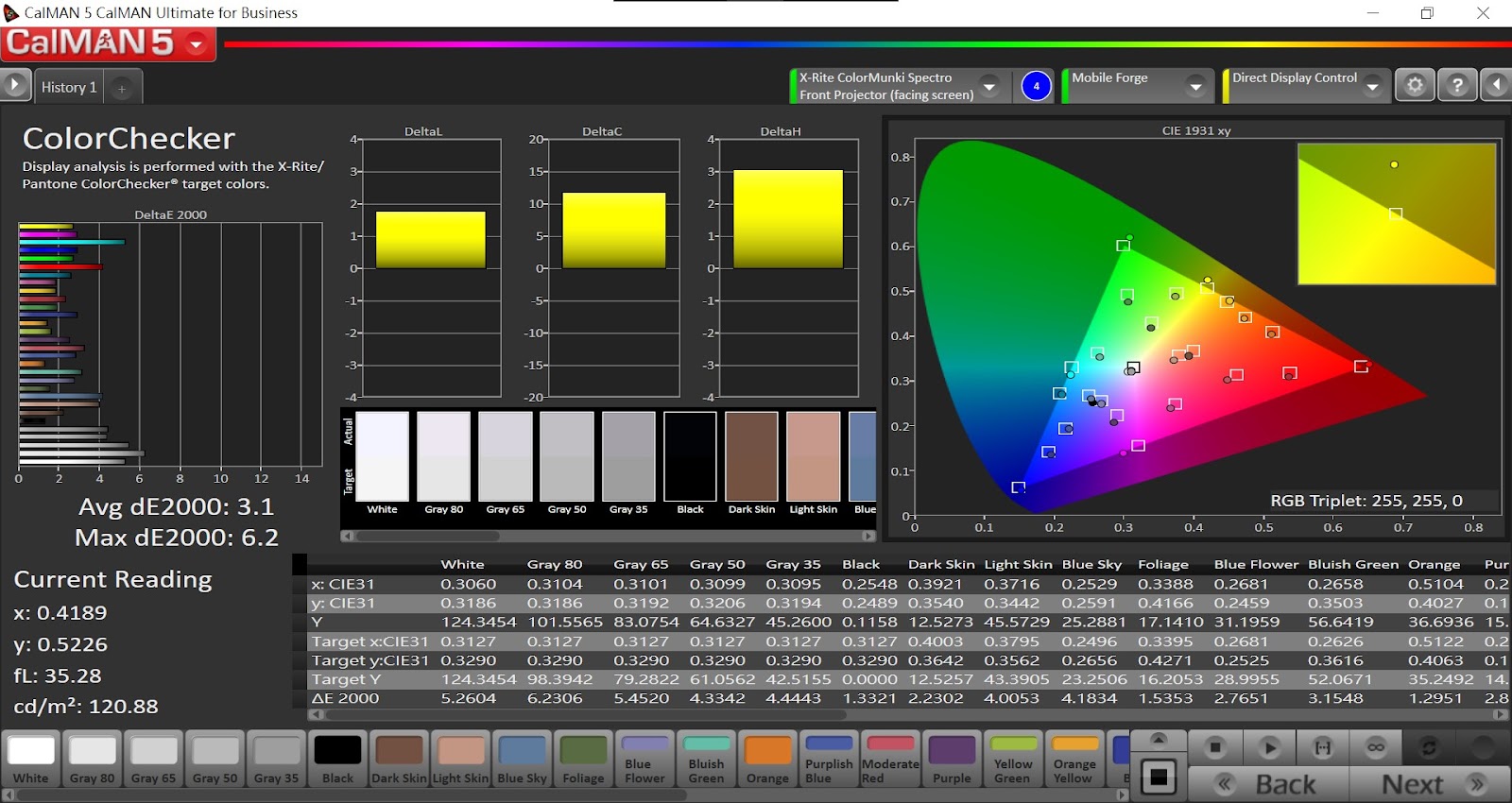This screenshot has height=803, width=1512.
Task: Select the Blue Sky patch button
Action: [522, 759]
